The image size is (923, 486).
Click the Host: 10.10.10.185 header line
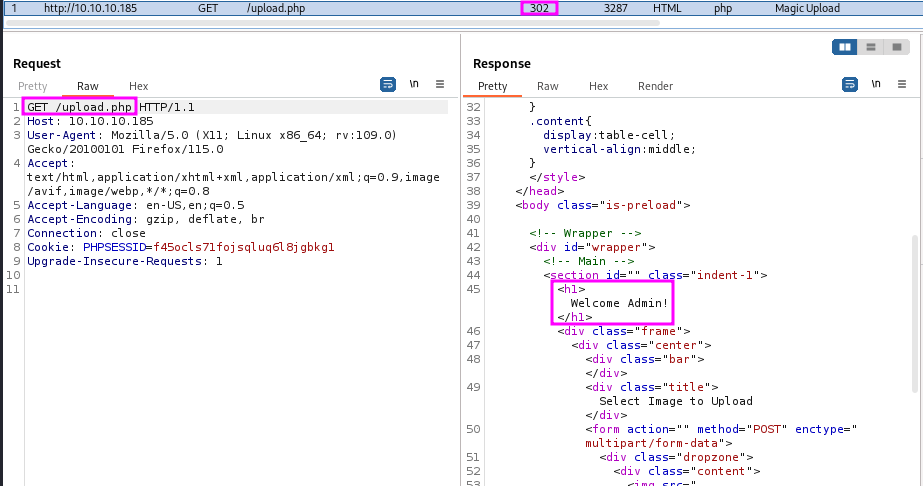(x=90, y=121)
